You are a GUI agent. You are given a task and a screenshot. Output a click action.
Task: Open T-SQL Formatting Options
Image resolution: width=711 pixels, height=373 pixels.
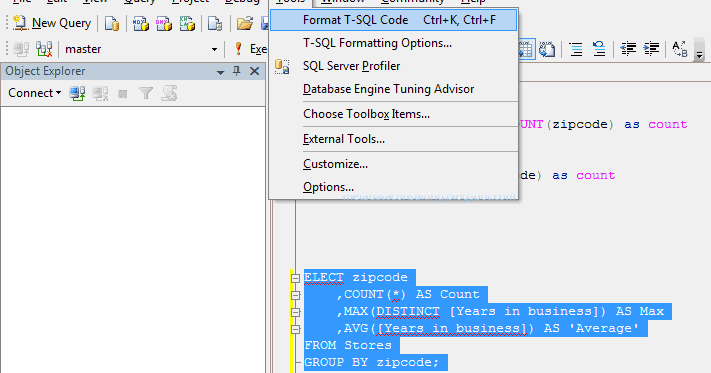[x=393, y=43]
